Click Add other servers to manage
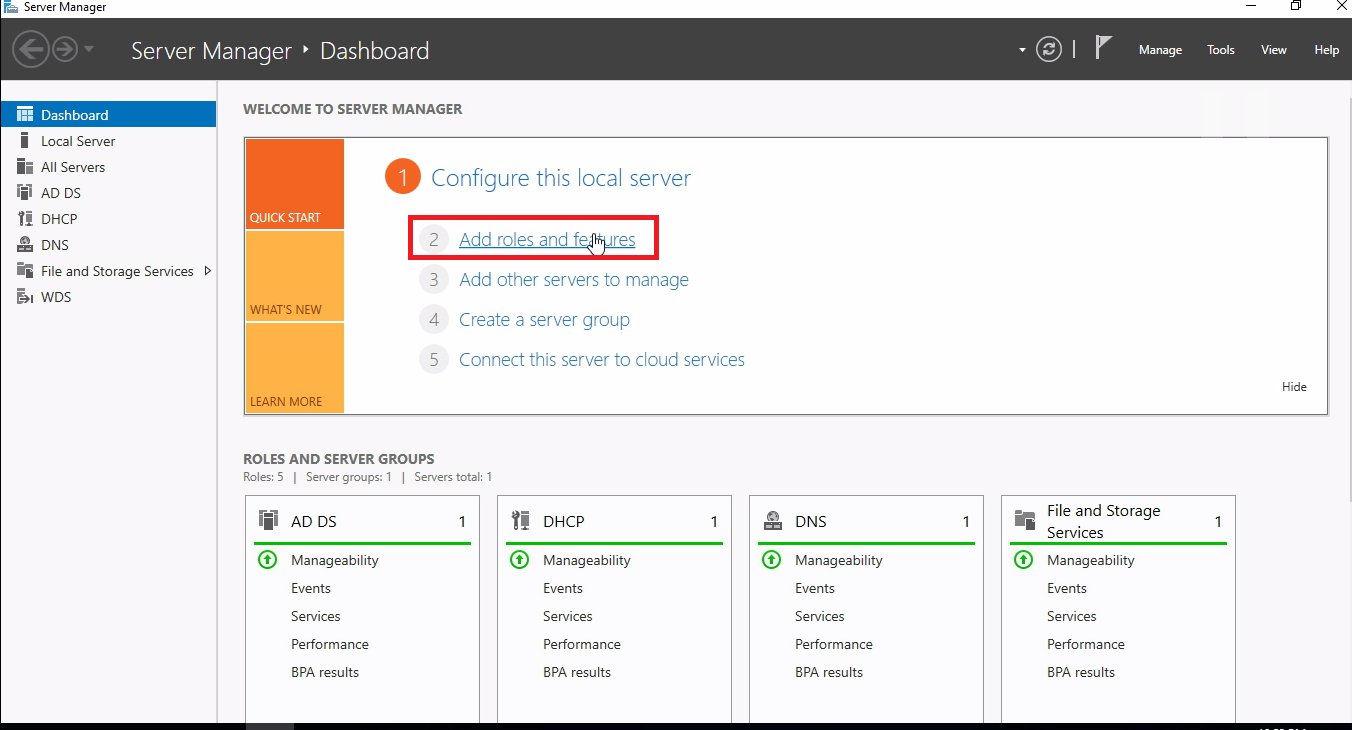Screen dimensions: 1352x730 point(574,280)
